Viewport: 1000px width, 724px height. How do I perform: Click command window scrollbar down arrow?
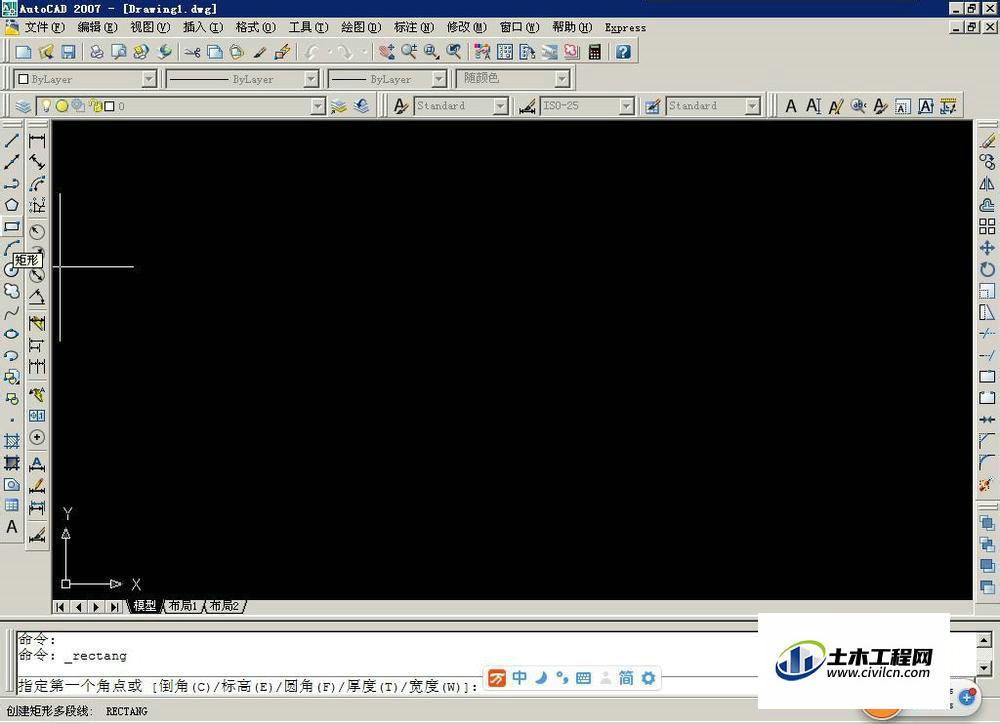click(x=985, y=668)
